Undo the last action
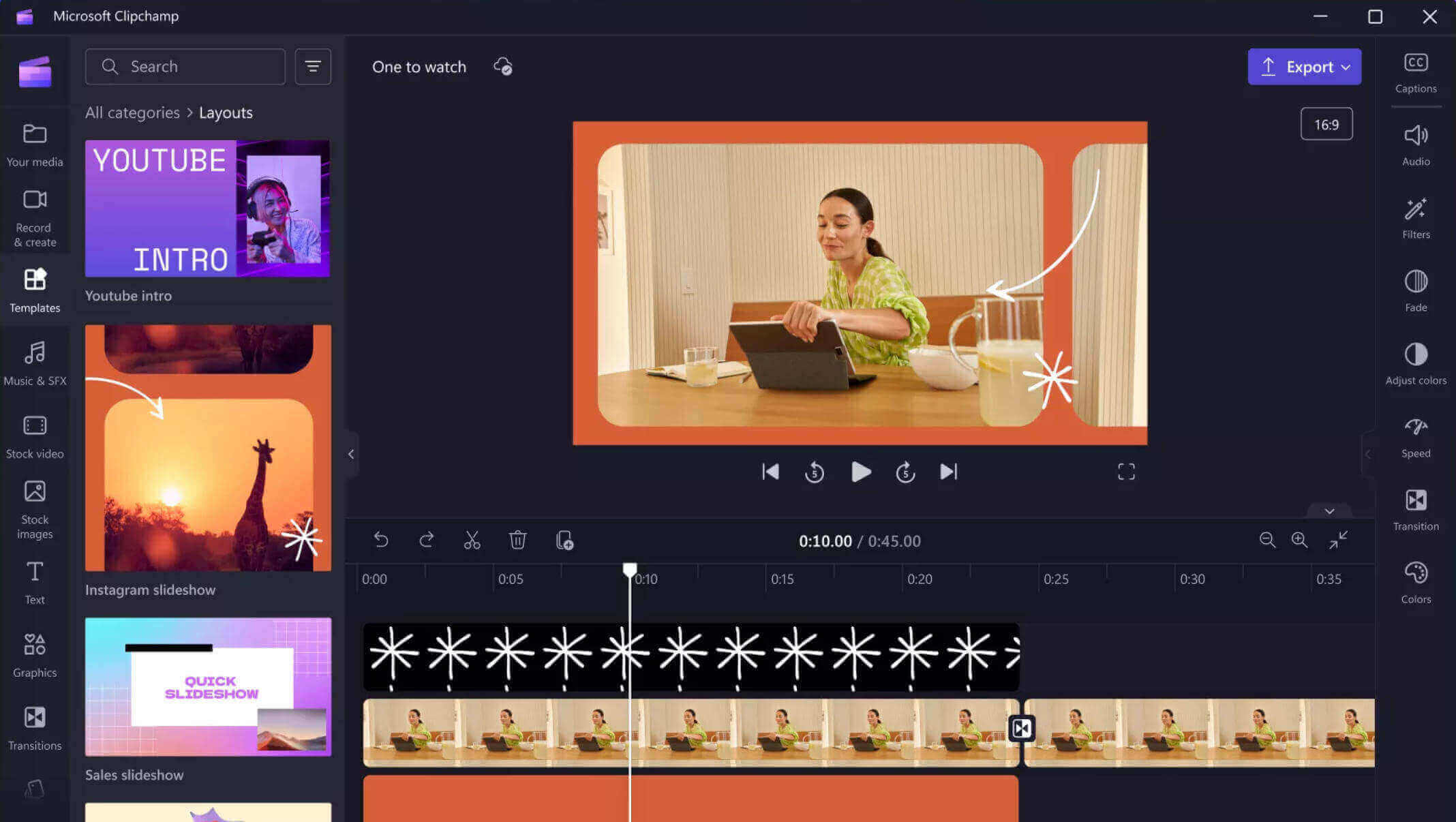This screenshot has height=822, width=1456. 380,540
